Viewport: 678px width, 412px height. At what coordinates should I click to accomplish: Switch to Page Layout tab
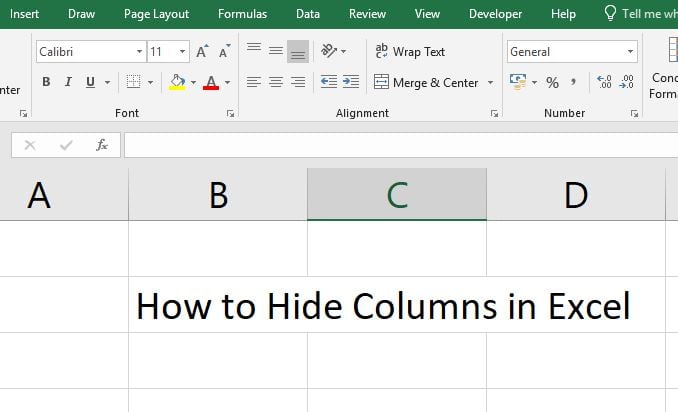click(x=156, y=14)
